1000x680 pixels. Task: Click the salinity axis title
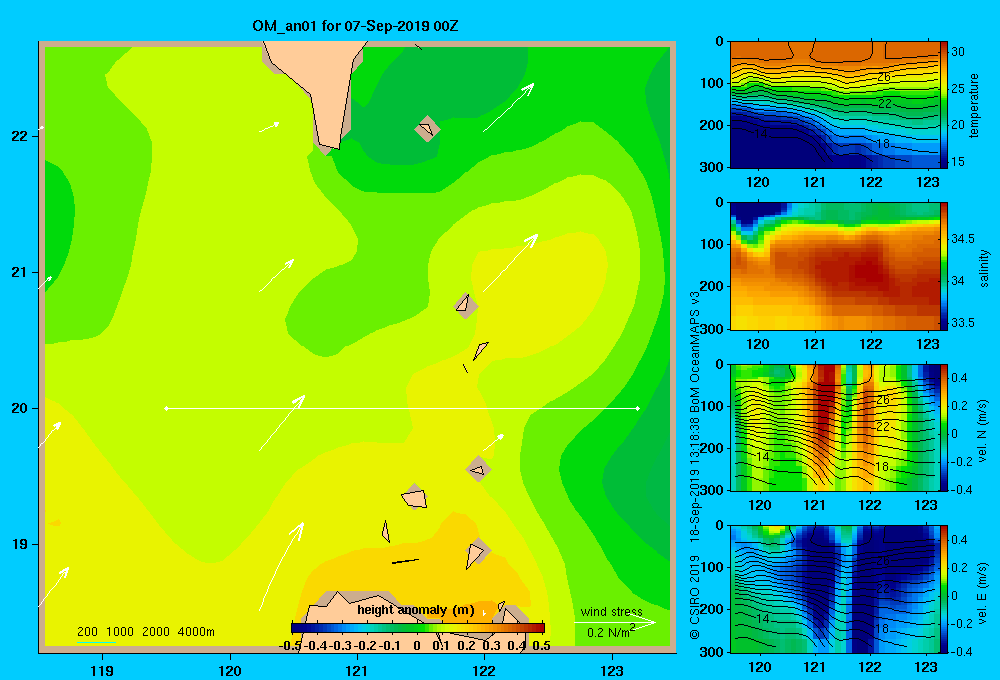[x=984, y=268]
